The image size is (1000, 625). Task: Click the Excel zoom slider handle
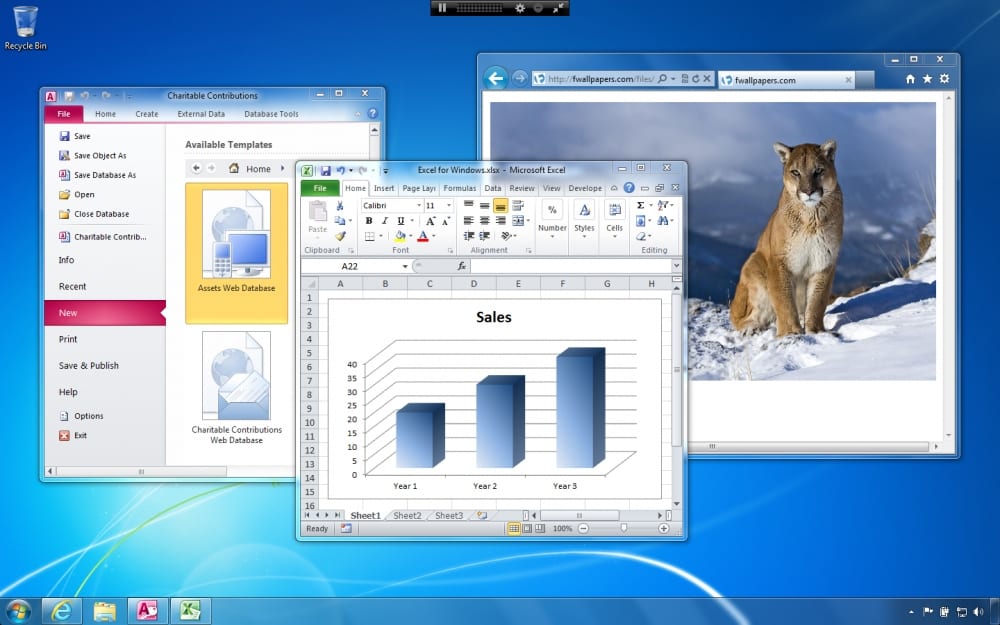coord(624,528)
